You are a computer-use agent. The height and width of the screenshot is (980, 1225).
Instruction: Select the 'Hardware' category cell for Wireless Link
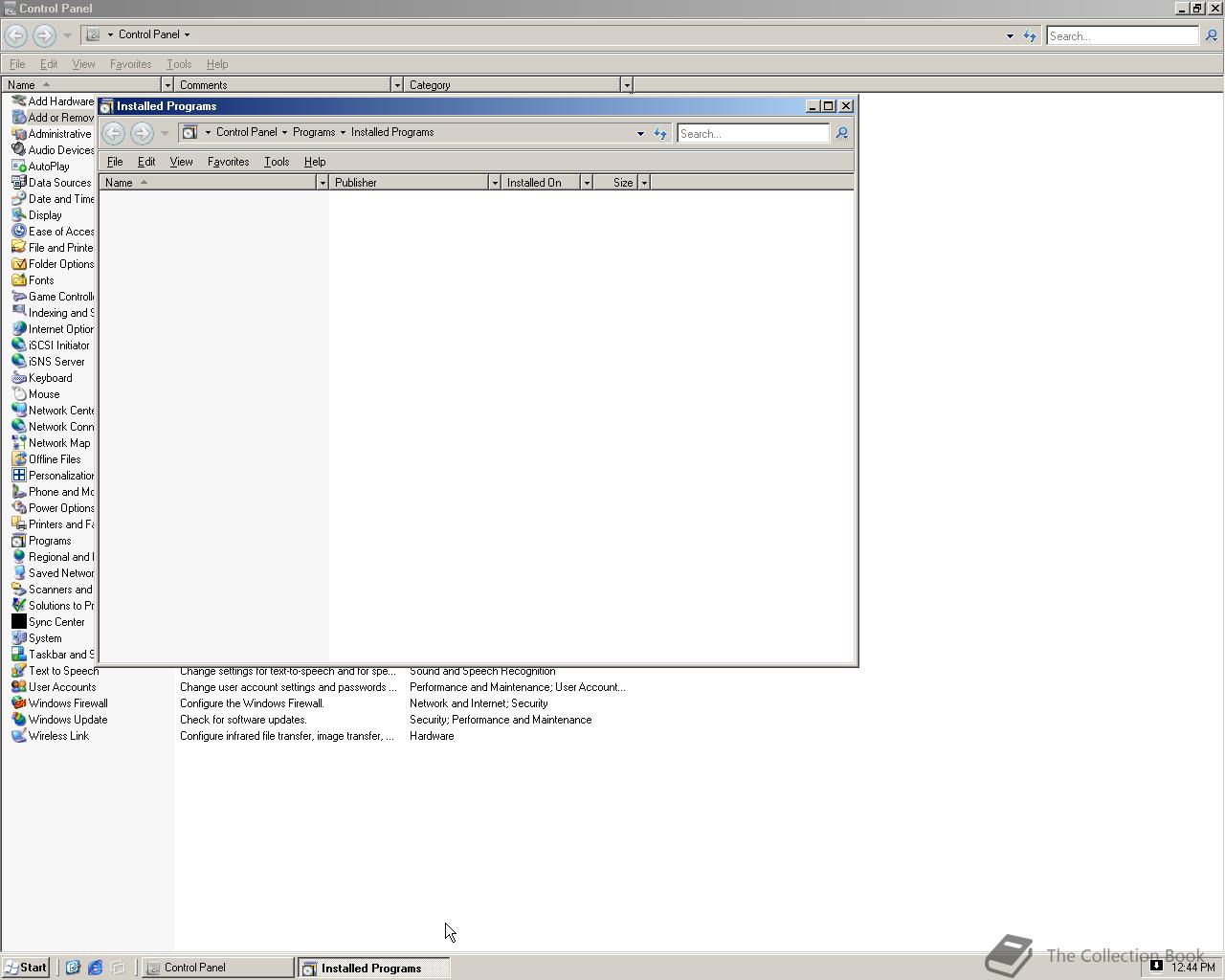pyautogui.click(x=432, y=736)
